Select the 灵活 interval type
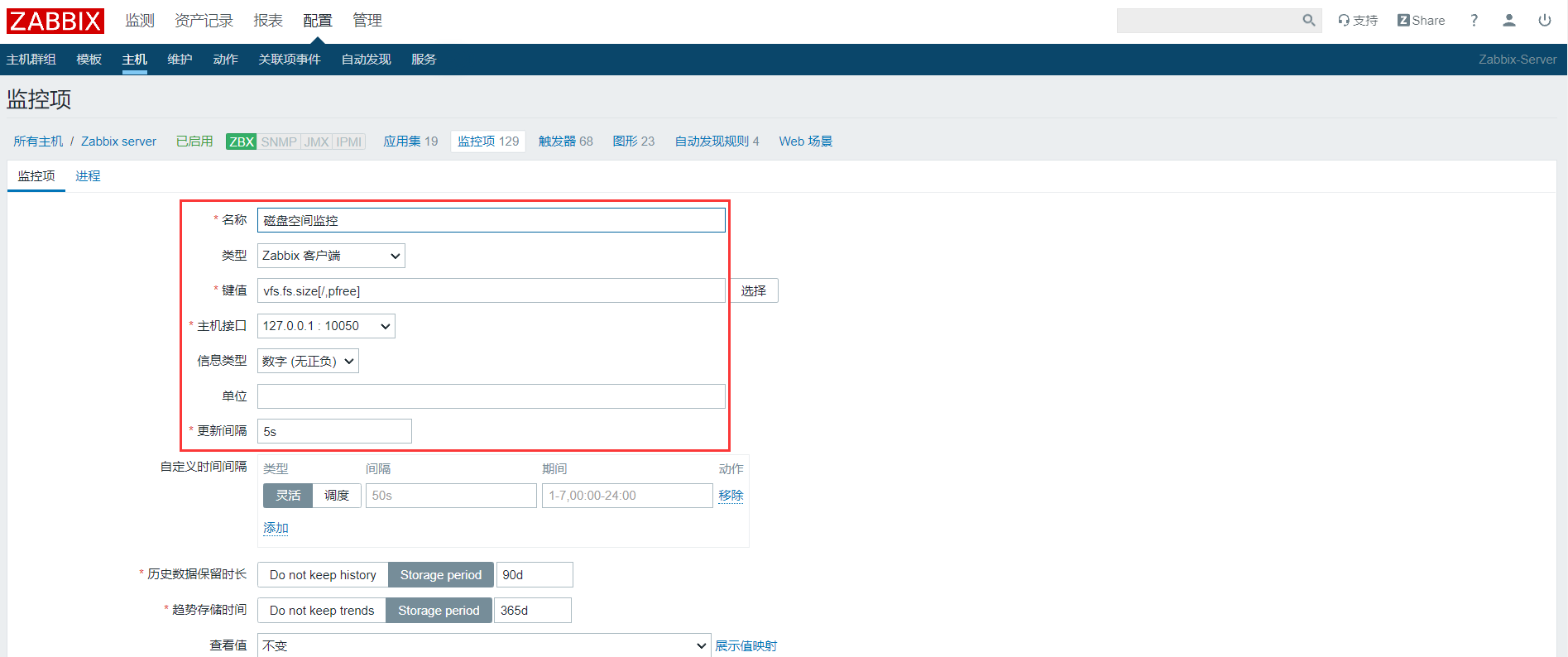Screen dimensions: 1568x657 point(288,496)
